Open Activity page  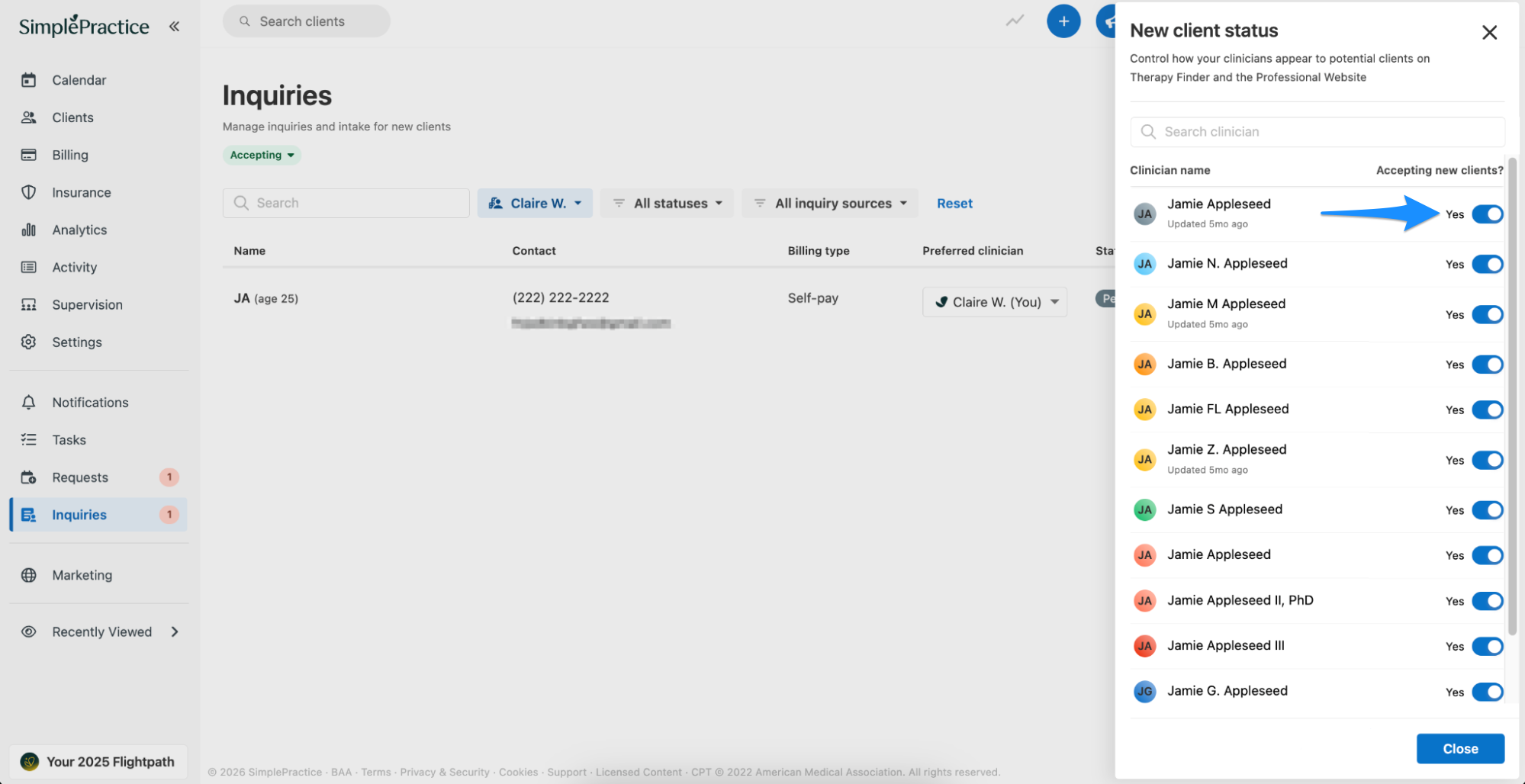coord(74,267)
